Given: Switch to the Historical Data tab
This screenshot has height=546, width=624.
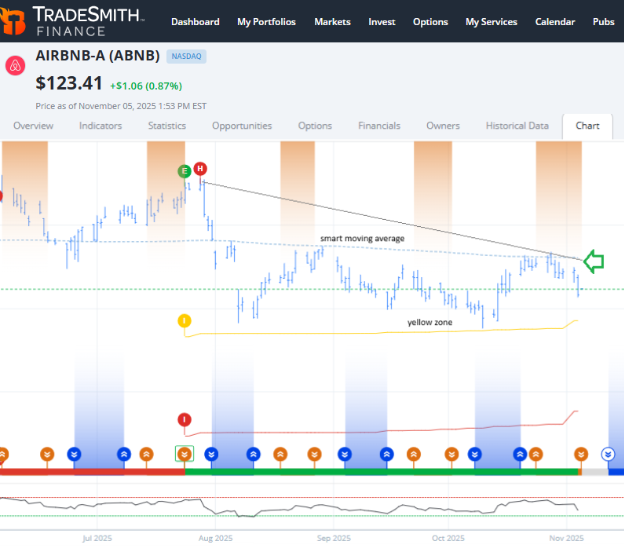Looking at the screenshot, I should 517,126.
